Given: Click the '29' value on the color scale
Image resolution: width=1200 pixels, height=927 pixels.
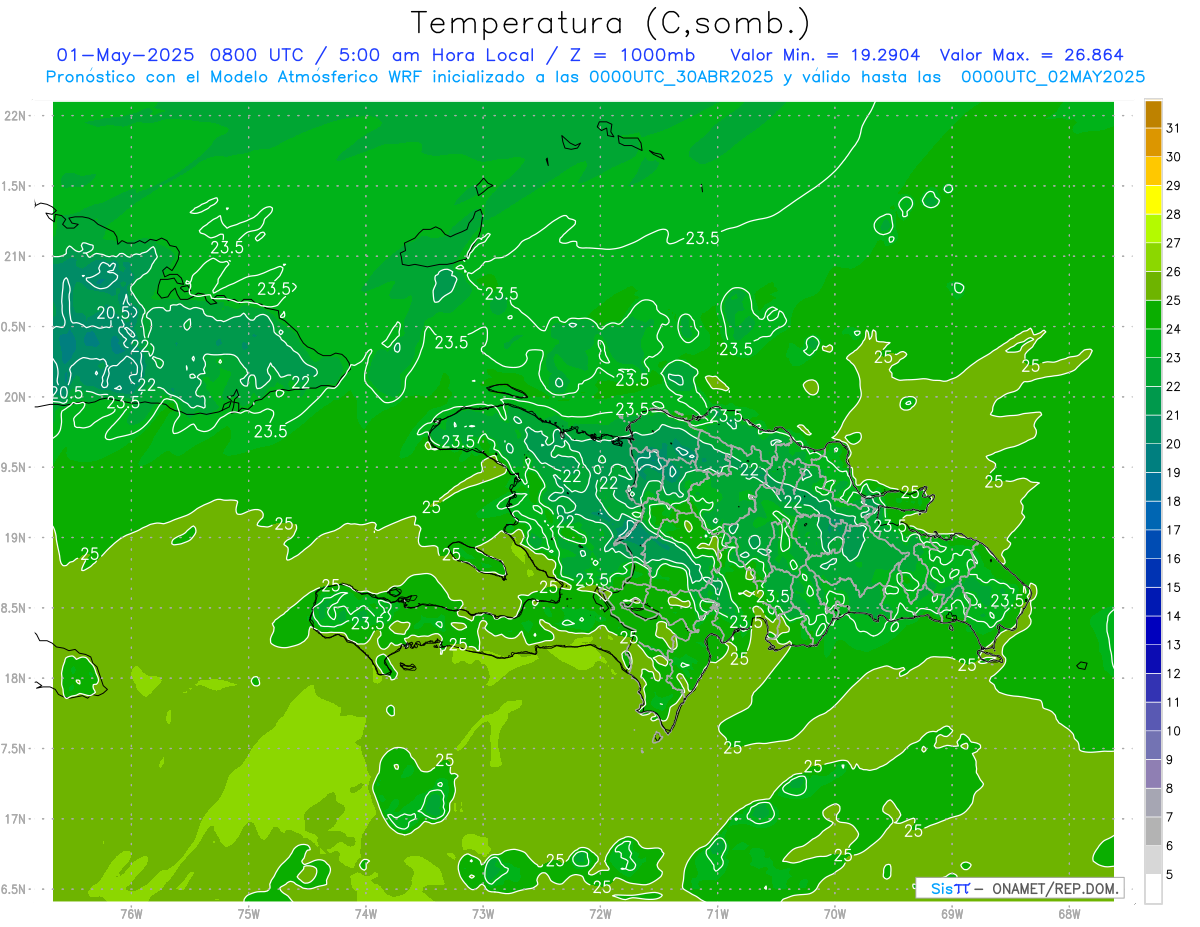Looking at the screenshot, I should click(x=1174, y=185).
